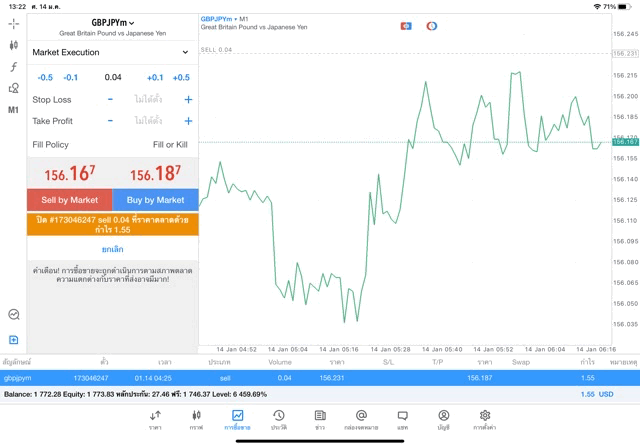Edit the 0.04 volume field
Screen dimensions: 640x447
coord(113,77)
